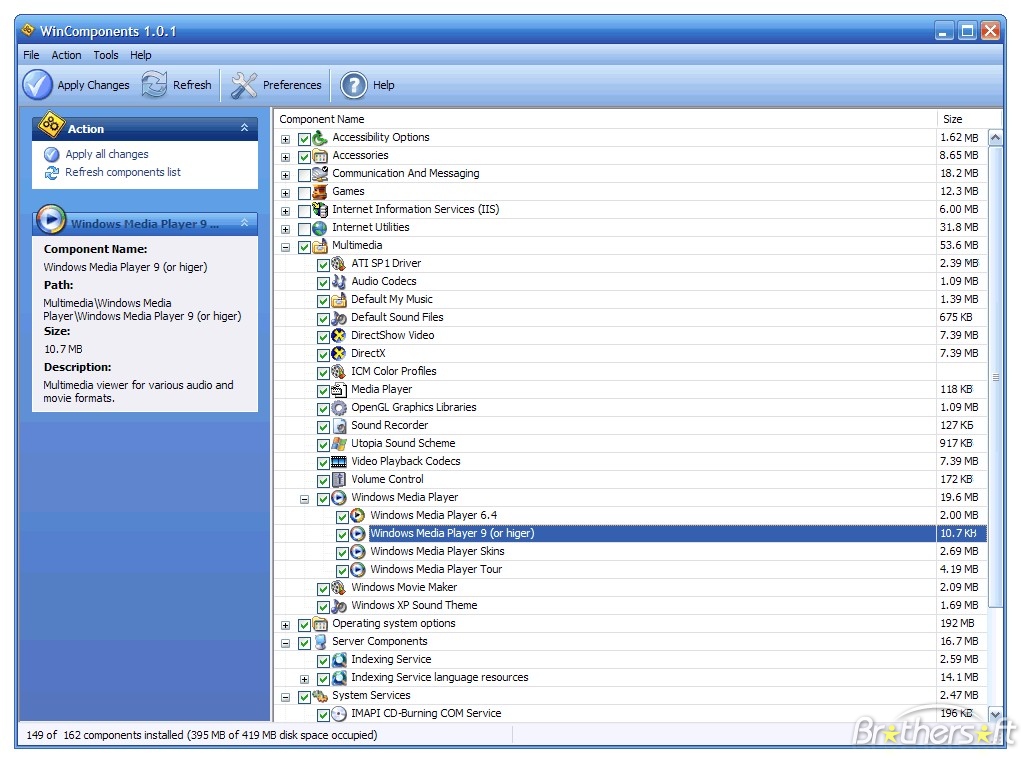Viewport: 1021px width, 763px height.
Task: Click the Games component icon
Action: [x=320, y=192]
